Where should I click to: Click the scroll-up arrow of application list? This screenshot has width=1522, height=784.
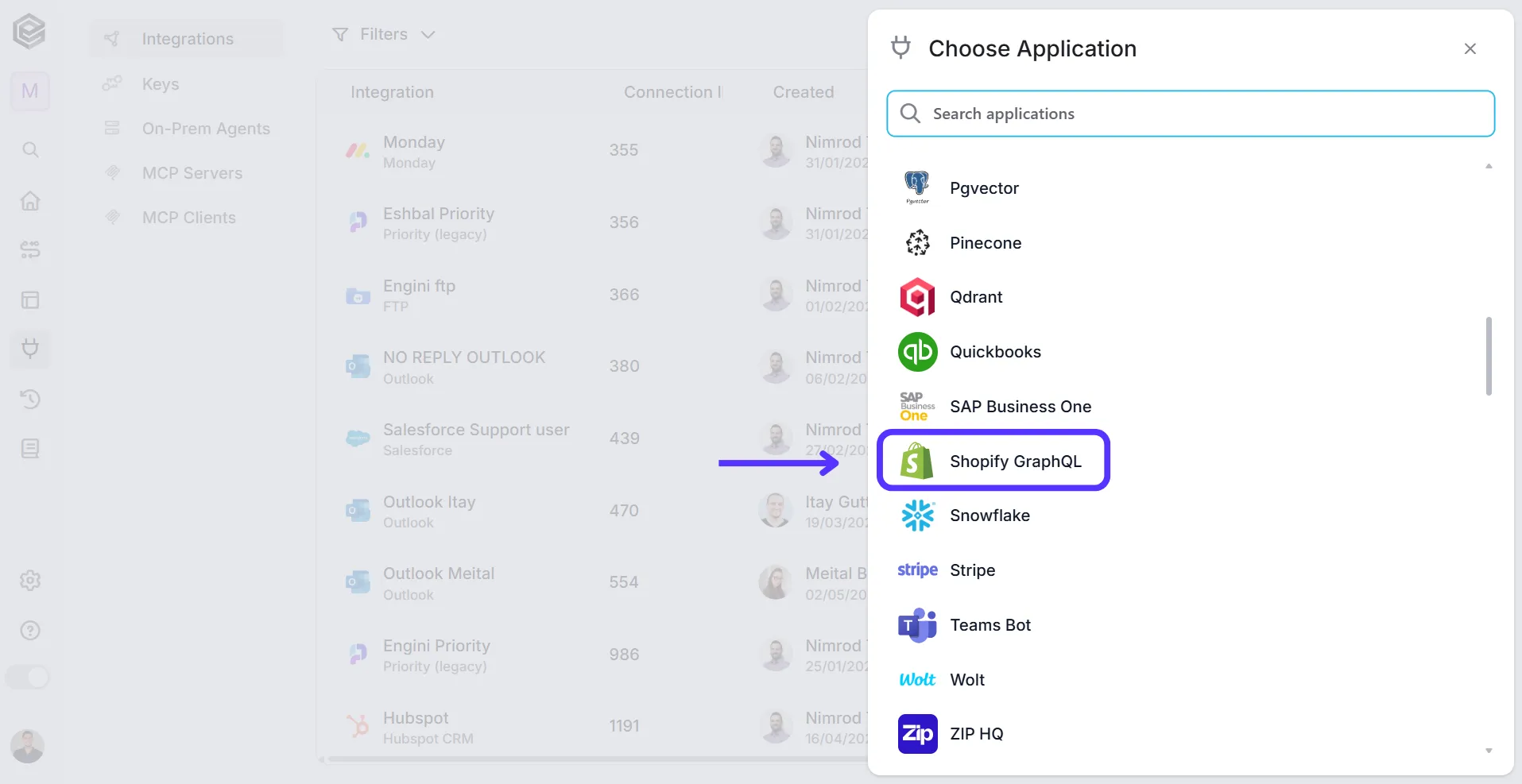point(1489,166)
